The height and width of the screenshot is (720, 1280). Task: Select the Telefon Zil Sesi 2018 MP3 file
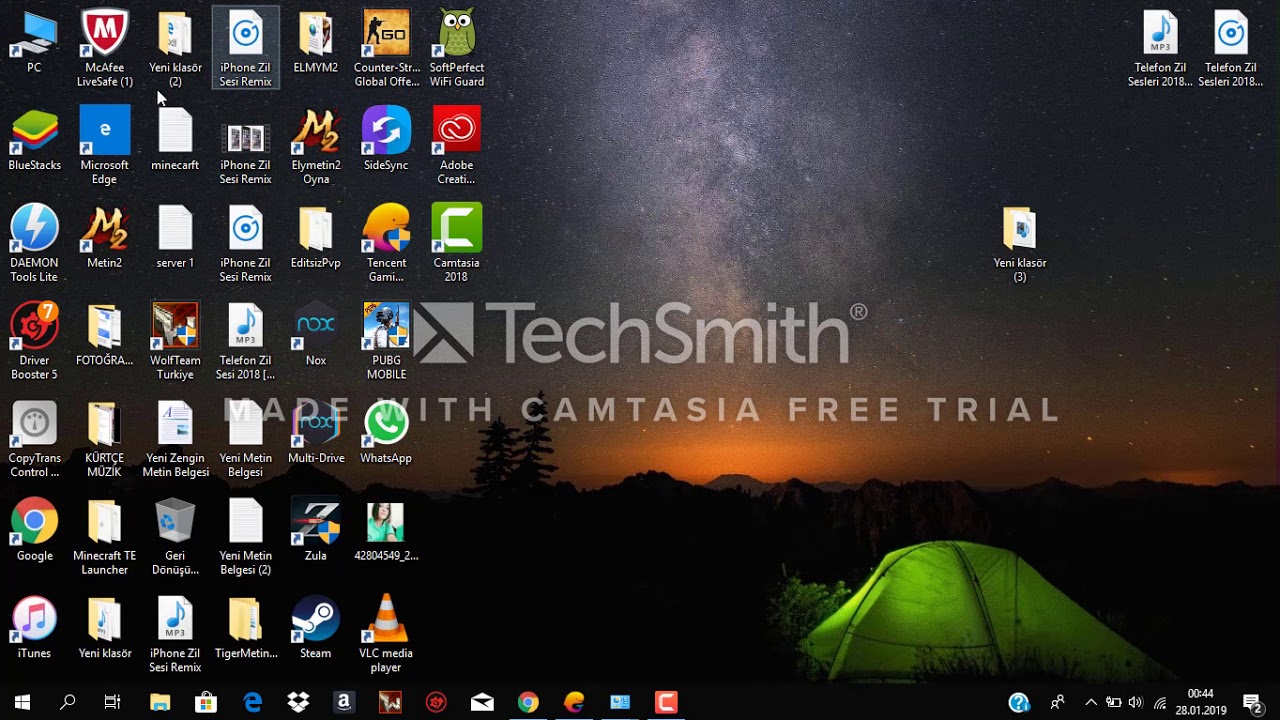click(x=245, y=341)
